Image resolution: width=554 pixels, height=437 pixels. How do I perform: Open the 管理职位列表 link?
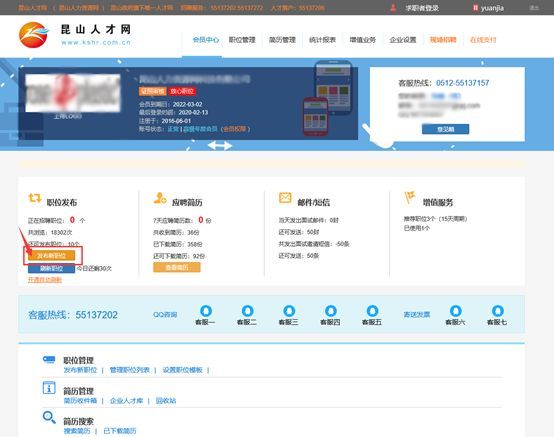[130, 370]
